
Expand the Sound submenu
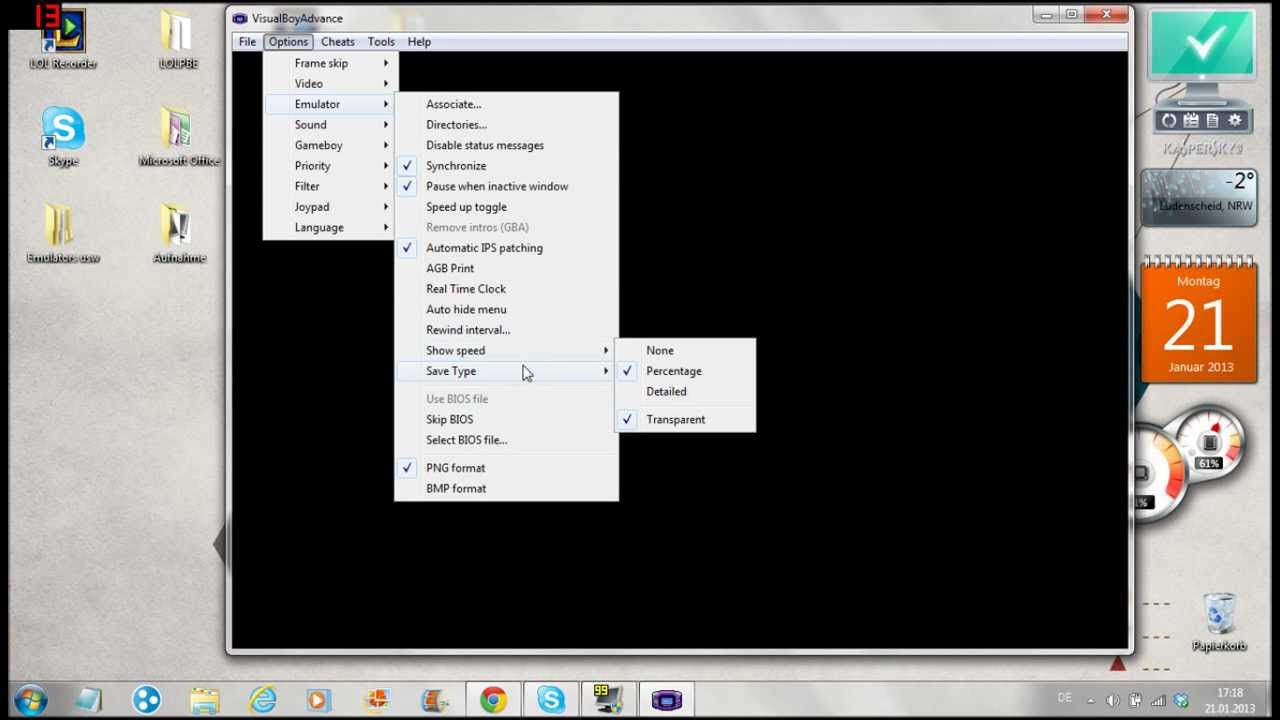(x=330, y=125)
